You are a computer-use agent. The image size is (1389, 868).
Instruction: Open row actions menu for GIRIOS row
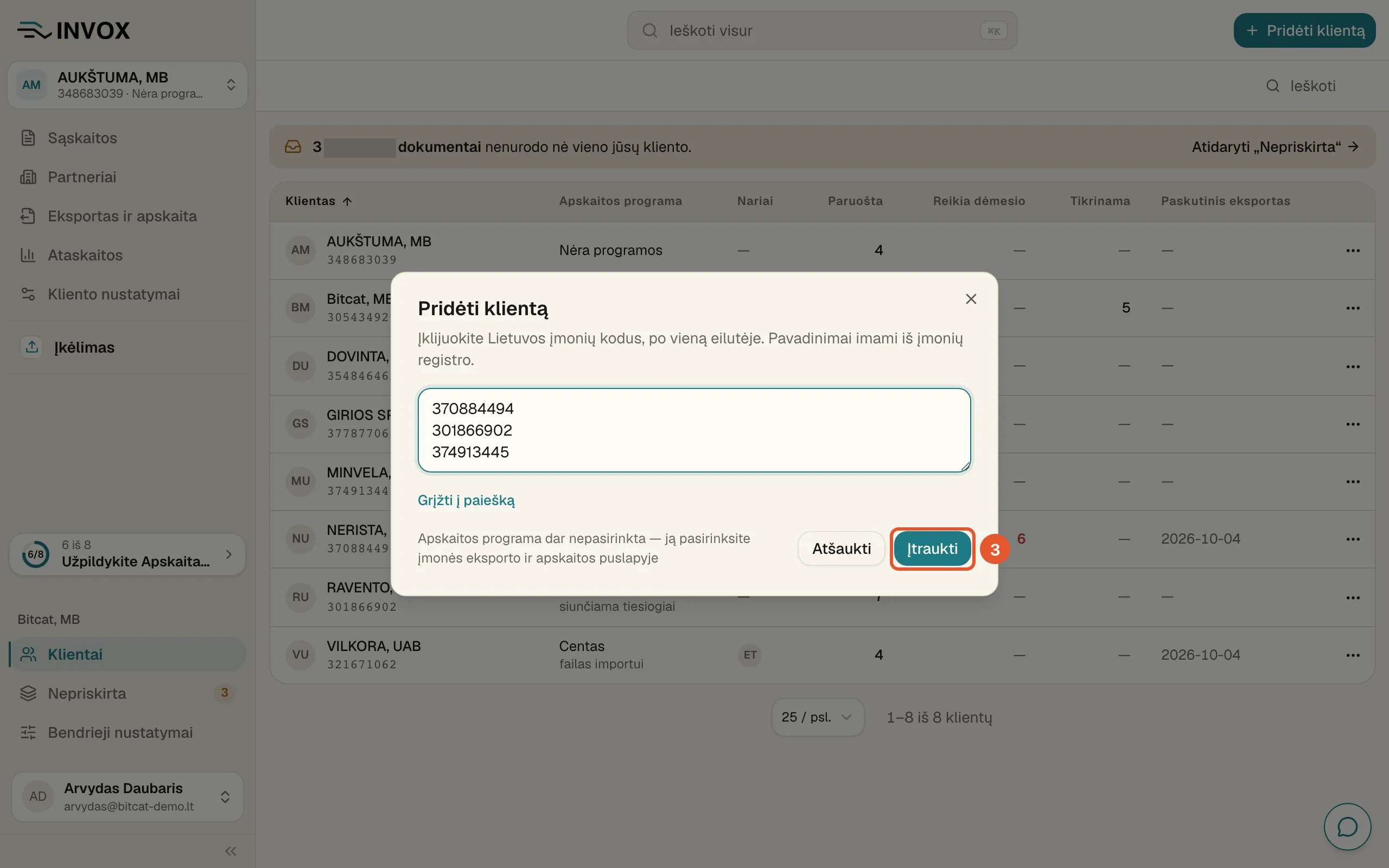coord(1353,424)
